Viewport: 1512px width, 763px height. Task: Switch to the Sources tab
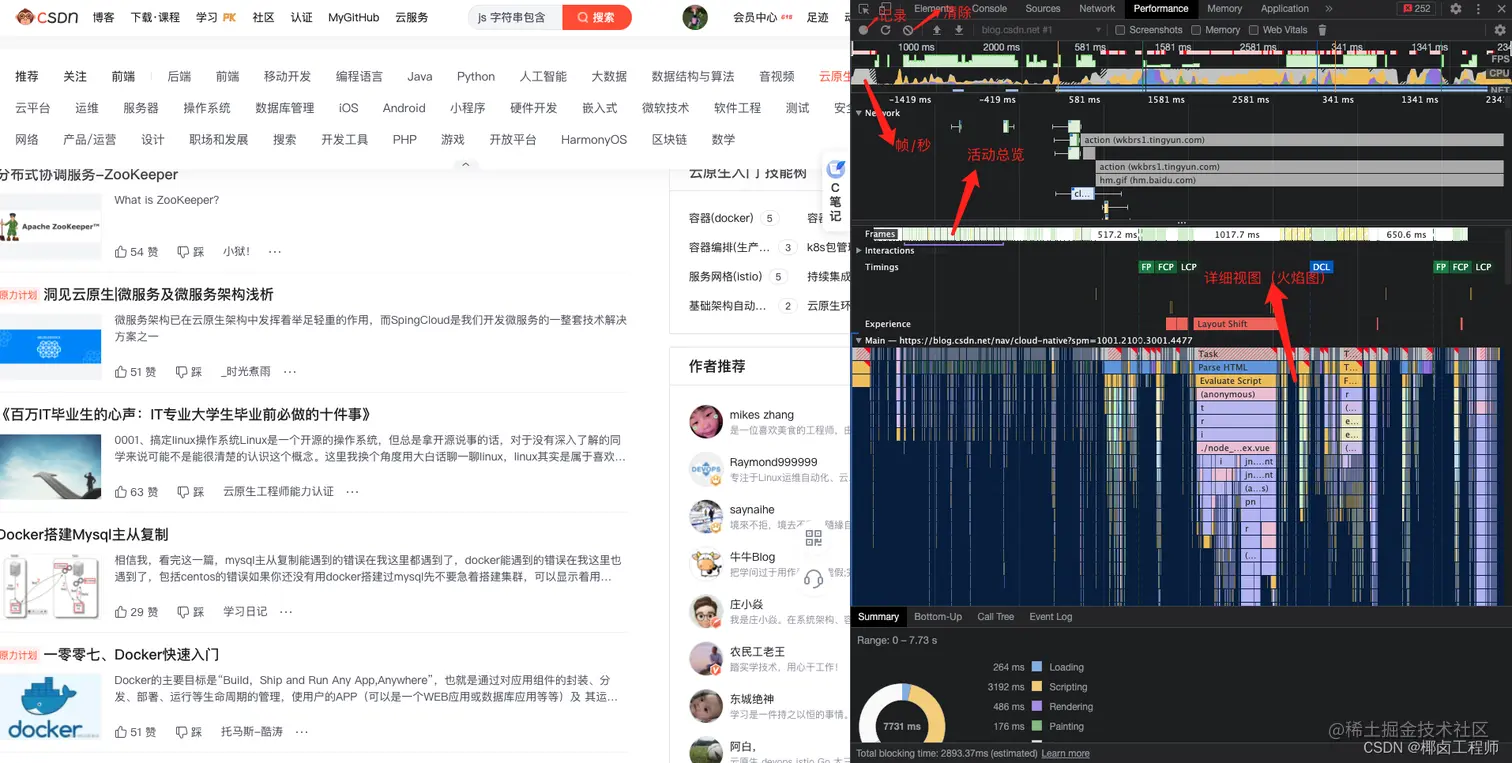[x=1043, y=9]
